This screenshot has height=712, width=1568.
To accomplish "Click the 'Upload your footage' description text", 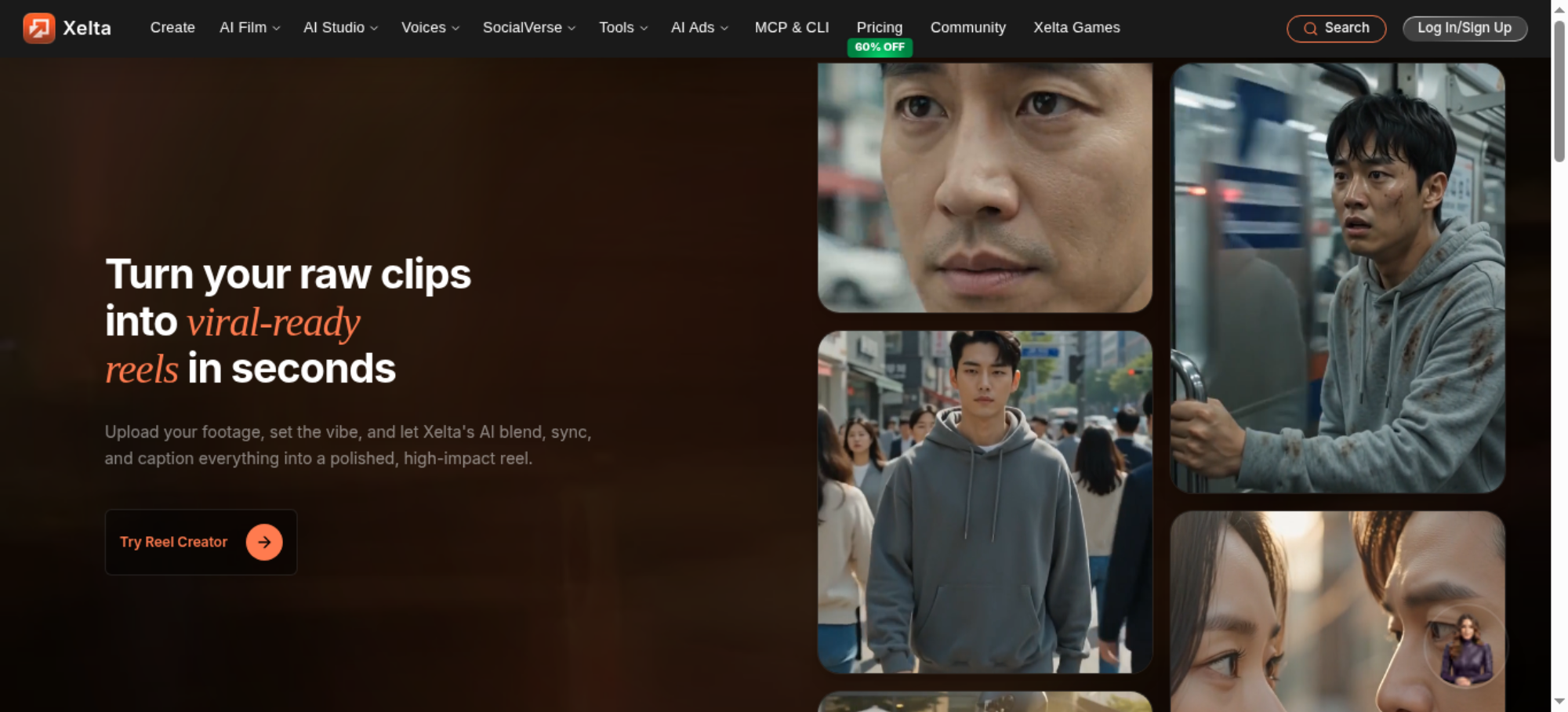I will (x=348, y=445).
